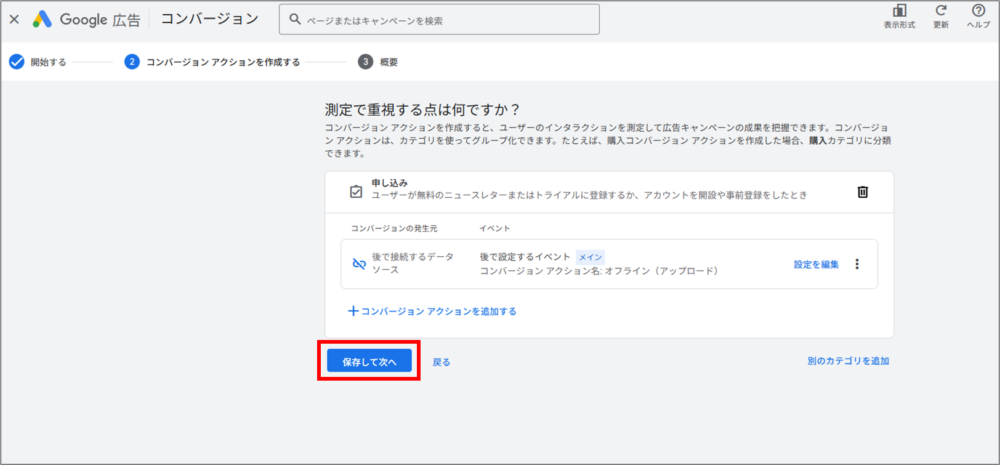1000x465 pixels.
Task: Click コンバージョン アクションを追加する link
Action: point(438,311)
